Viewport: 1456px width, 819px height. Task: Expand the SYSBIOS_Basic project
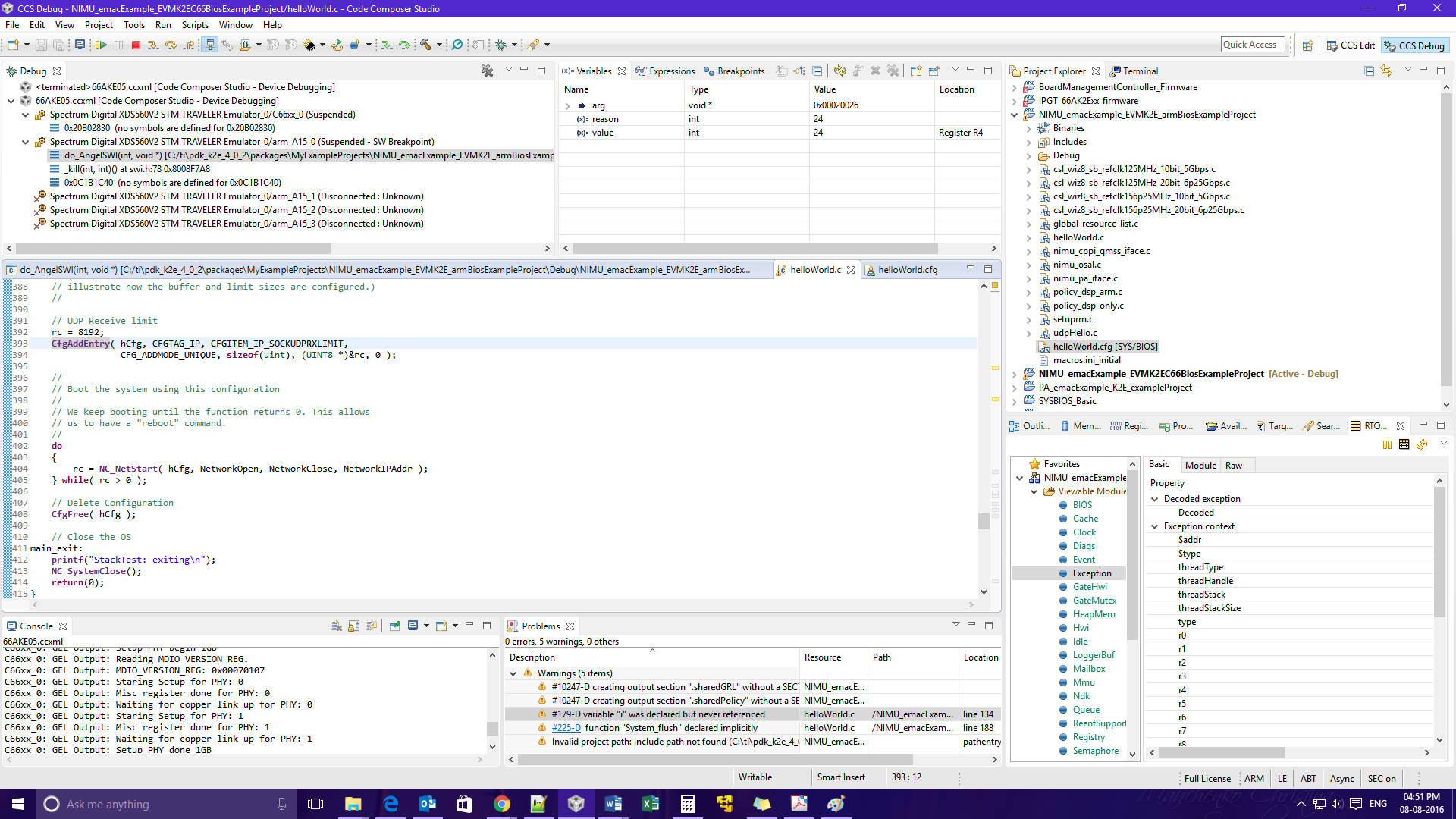pos(1015,401)
